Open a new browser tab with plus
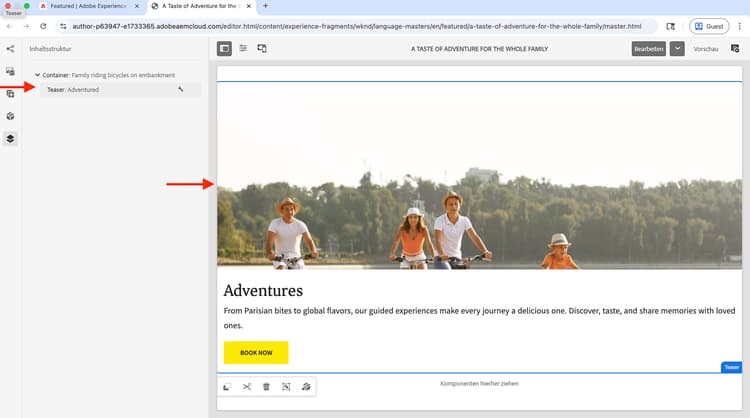This screenshot has width=750, height=418. tap(265, 6)
